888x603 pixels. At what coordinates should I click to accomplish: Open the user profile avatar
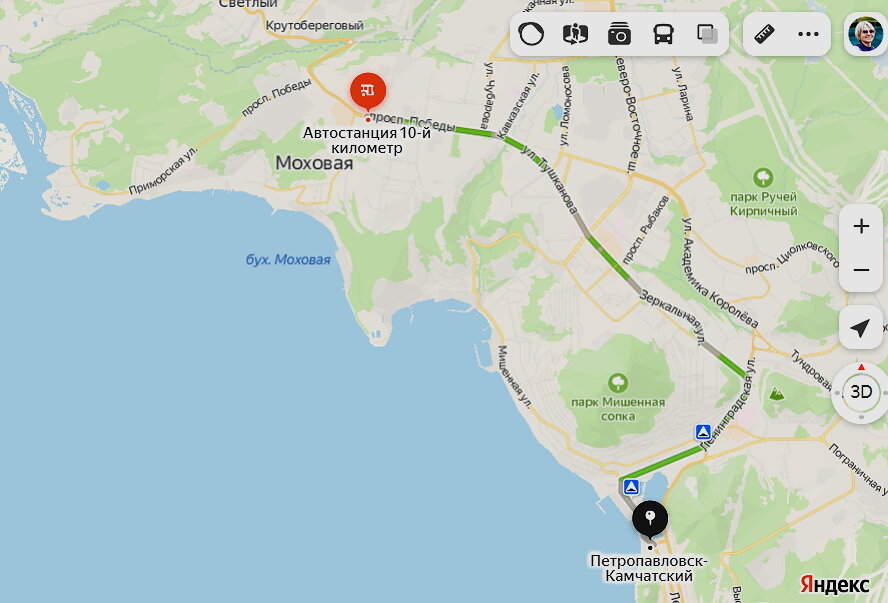coord(865,34)
